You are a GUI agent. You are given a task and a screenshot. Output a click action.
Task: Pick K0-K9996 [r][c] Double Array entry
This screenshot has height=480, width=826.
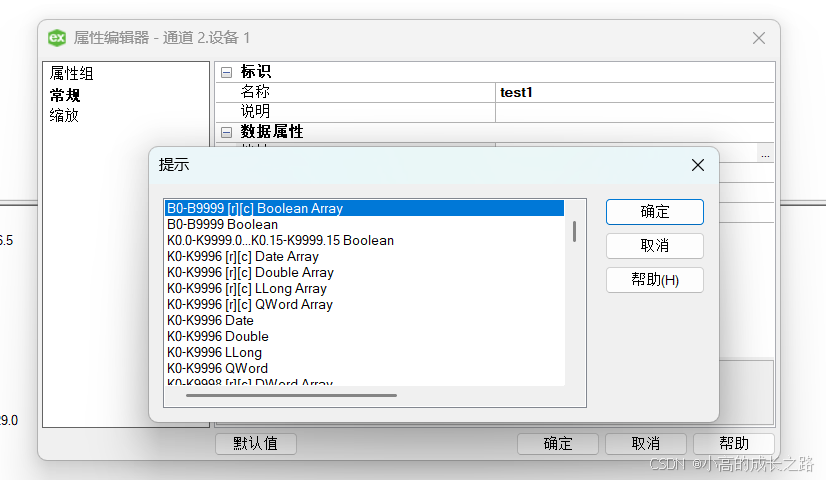(x=250, y=273)
